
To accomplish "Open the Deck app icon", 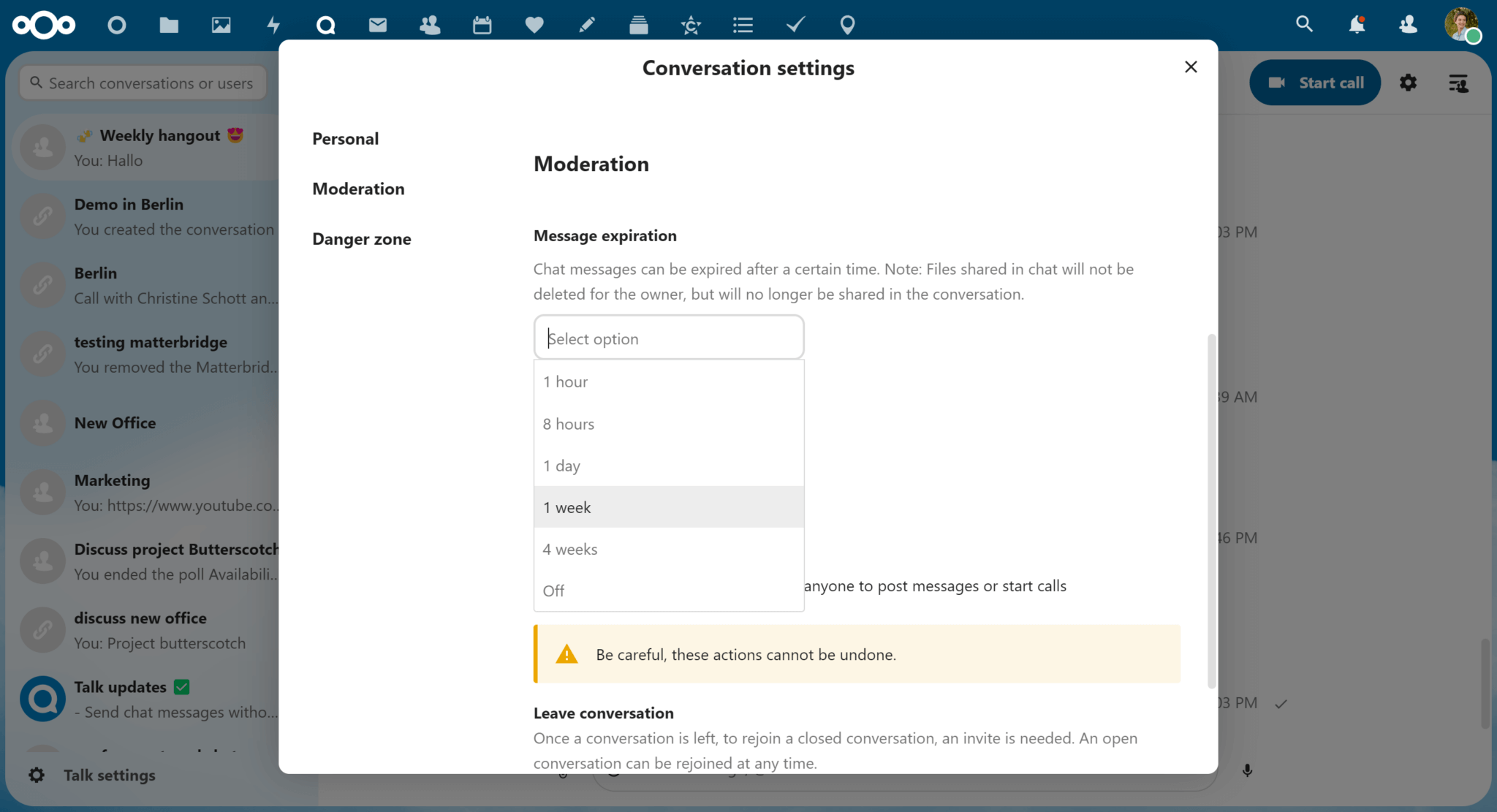I will coord(638,24).
